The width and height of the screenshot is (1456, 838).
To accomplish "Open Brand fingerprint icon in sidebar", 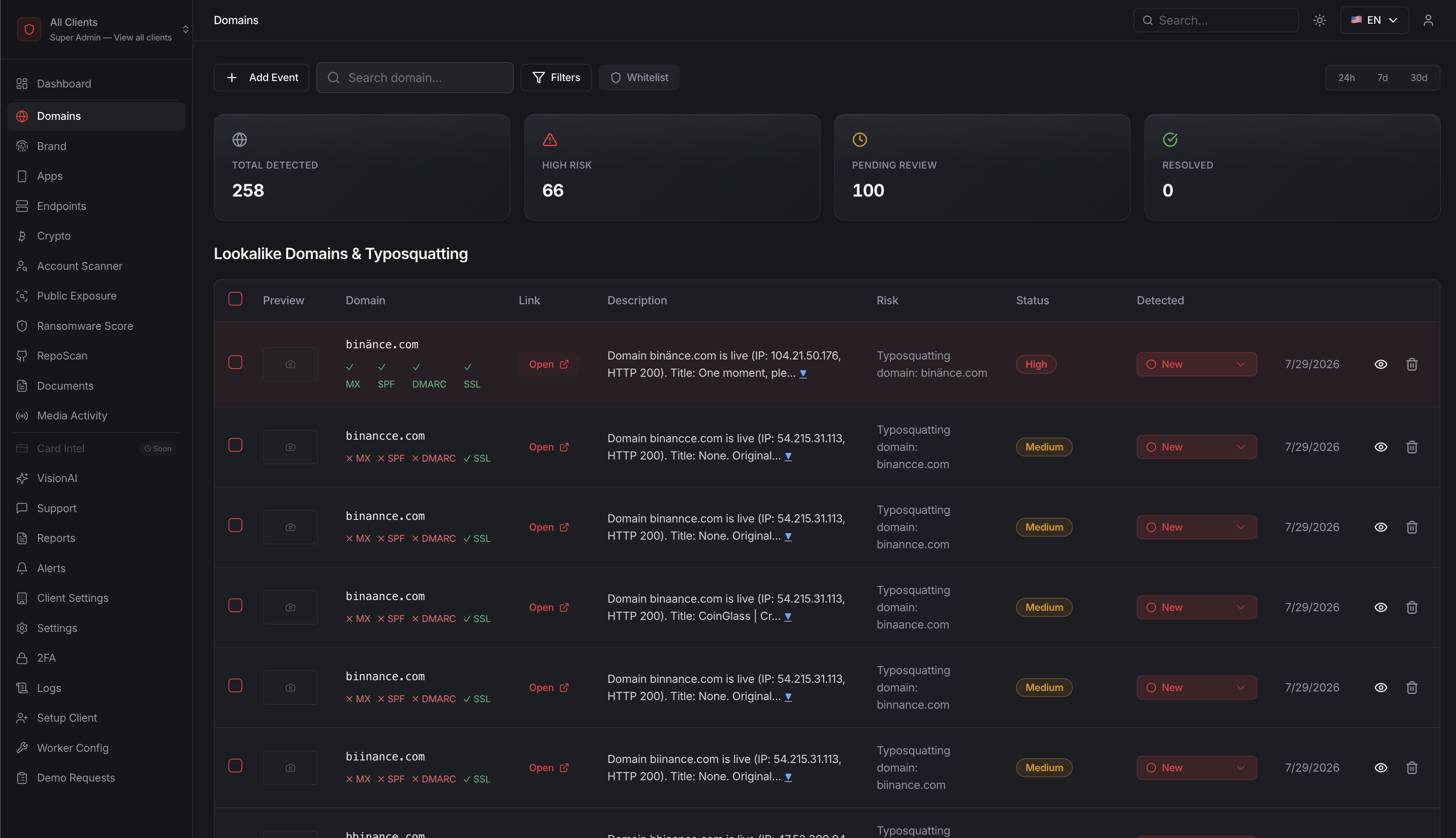I will coord(22,146).
